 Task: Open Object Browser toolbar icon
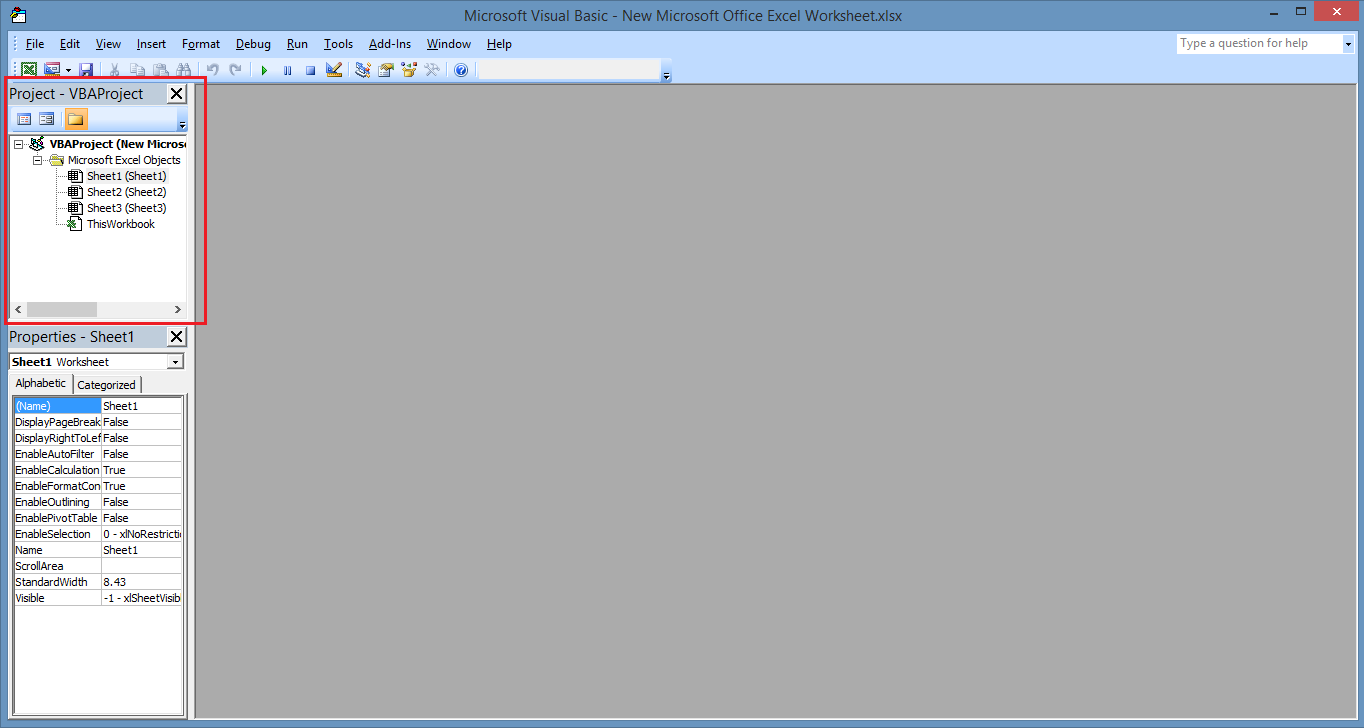(x=409, y=70)
